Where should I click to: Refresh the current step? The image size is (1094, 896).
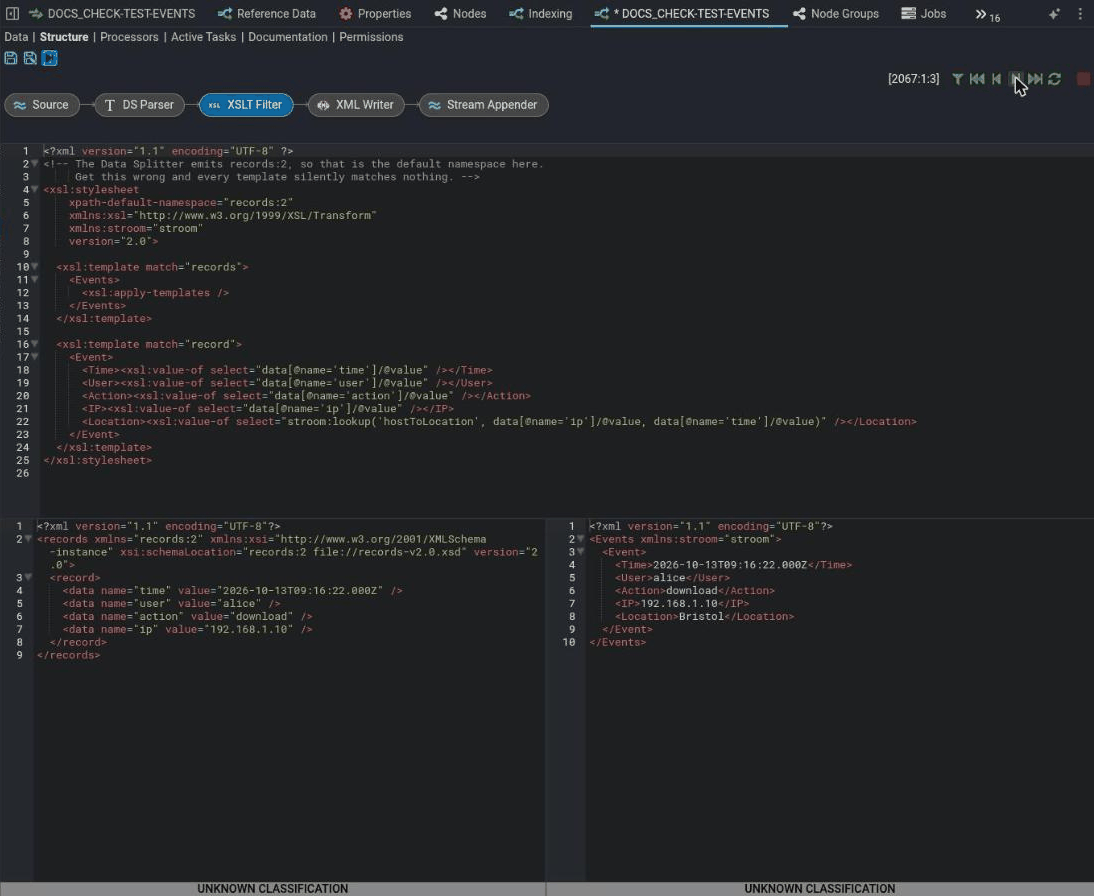click(x=1054, y=79)
